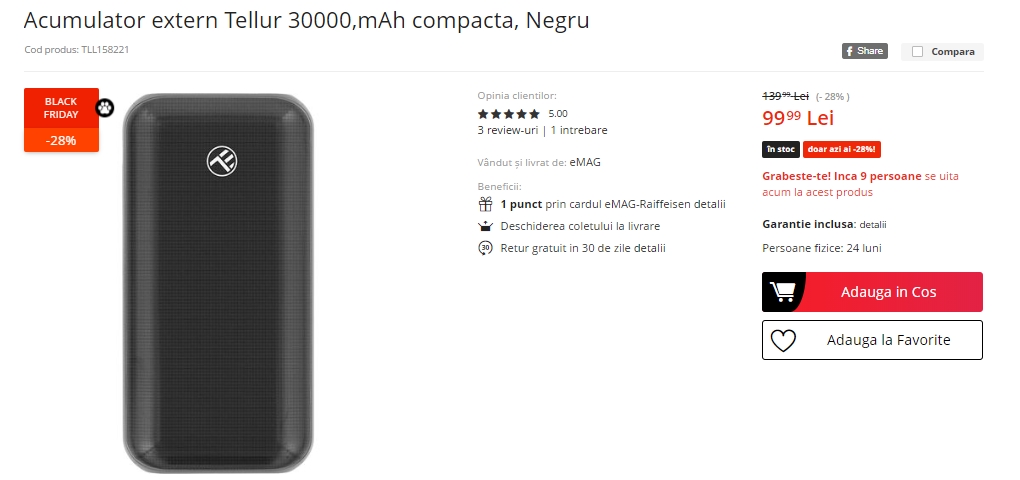Click the 'doar azi ai -28%!' badge

click(842, 149)
